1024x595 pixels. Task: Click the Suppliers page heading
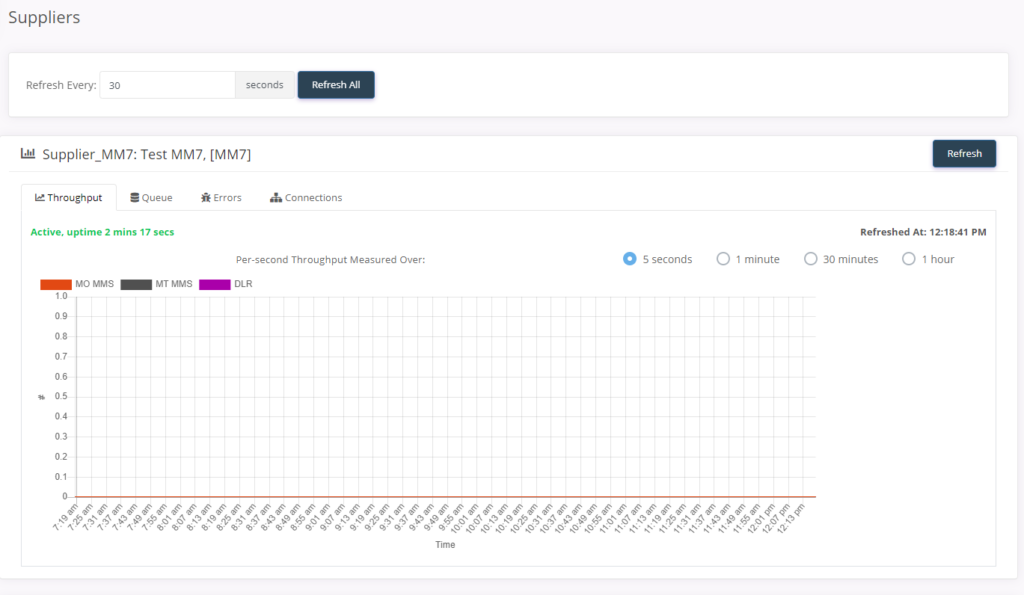[44, 17]
